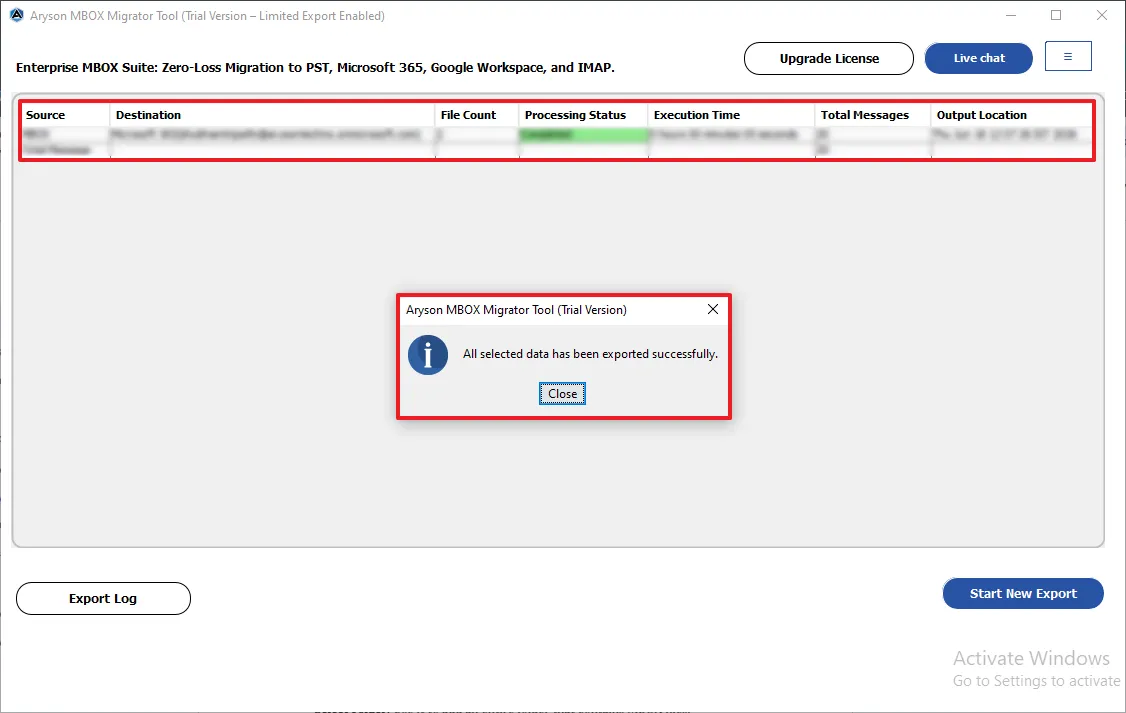Save the report with Export Log

click(x=103, y=598)
